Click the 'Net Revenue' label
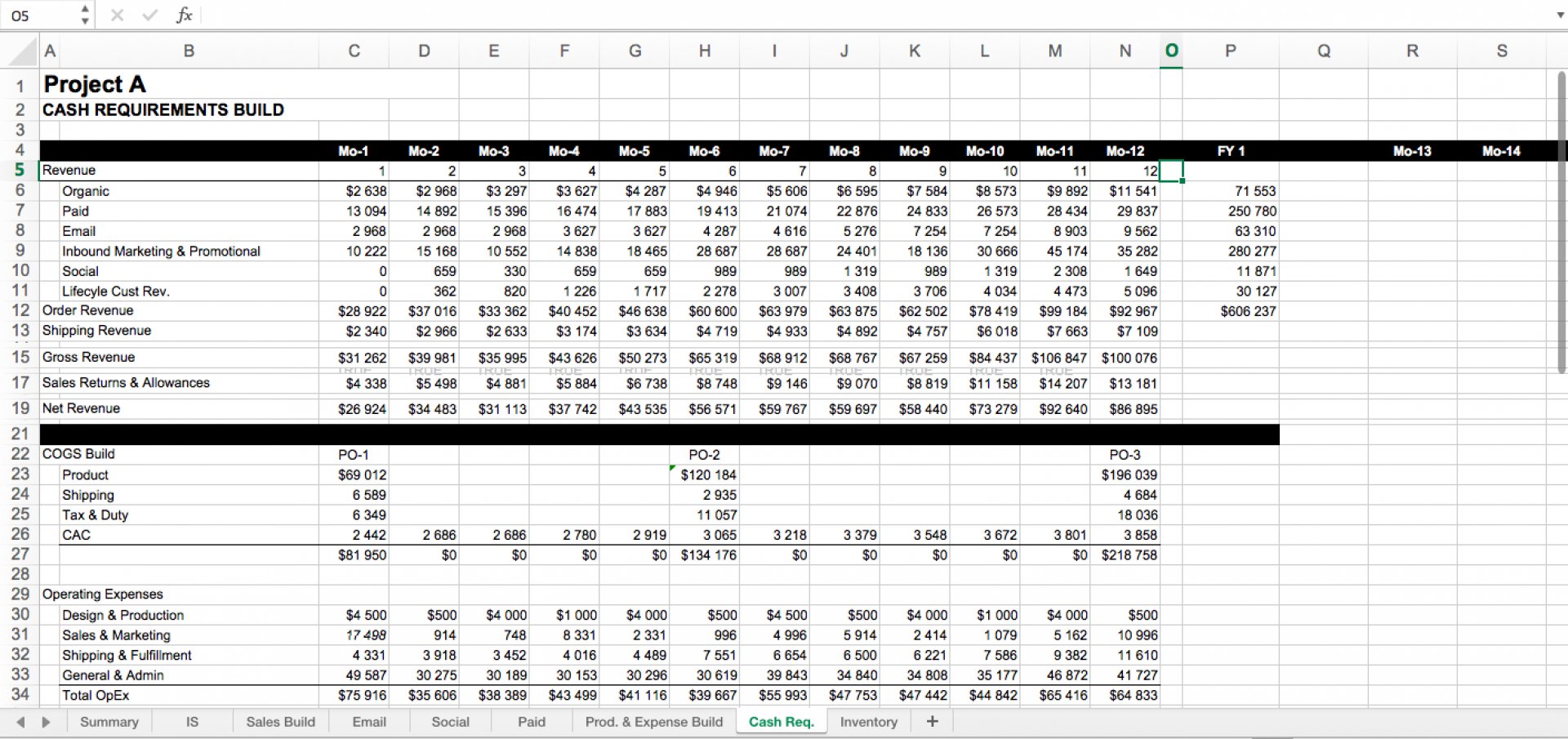Screen dimensions: 1568x739 click(81, 407)
